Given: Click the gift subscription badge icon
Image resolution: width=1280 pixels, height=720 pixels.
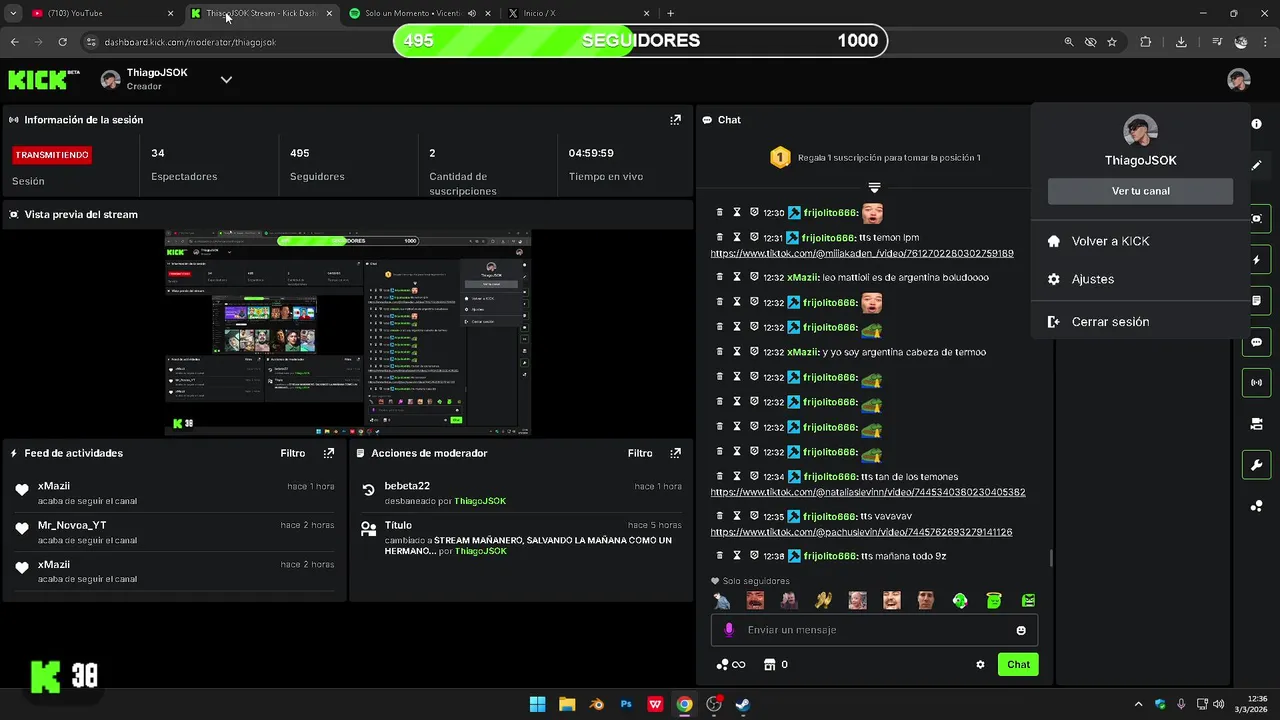Looking at the screenshot, I should (780, 157).
